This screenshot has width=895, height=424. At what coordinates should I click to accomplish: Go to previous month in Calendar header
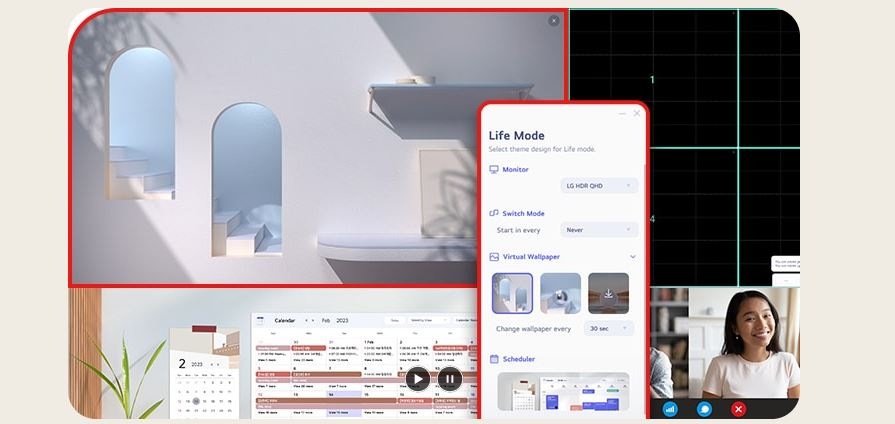point(306,321)
